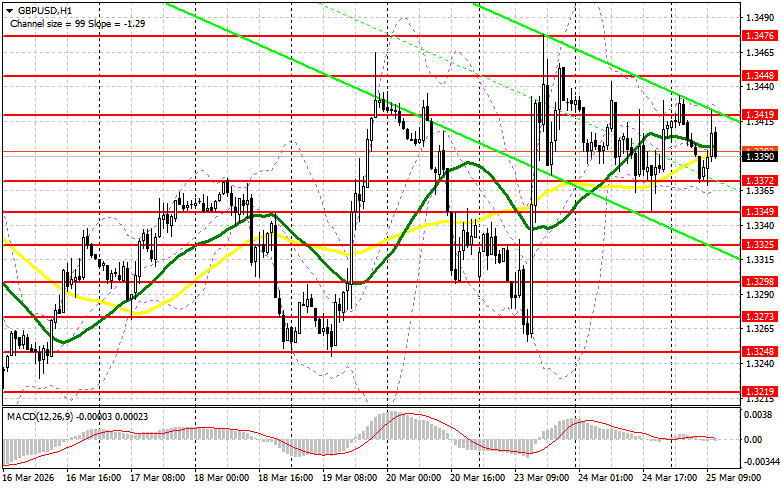The height and width of the screenshot is (489, 781).
Task: Click the red 1.3248 level price tag
Action: click(x=759, y=352)
